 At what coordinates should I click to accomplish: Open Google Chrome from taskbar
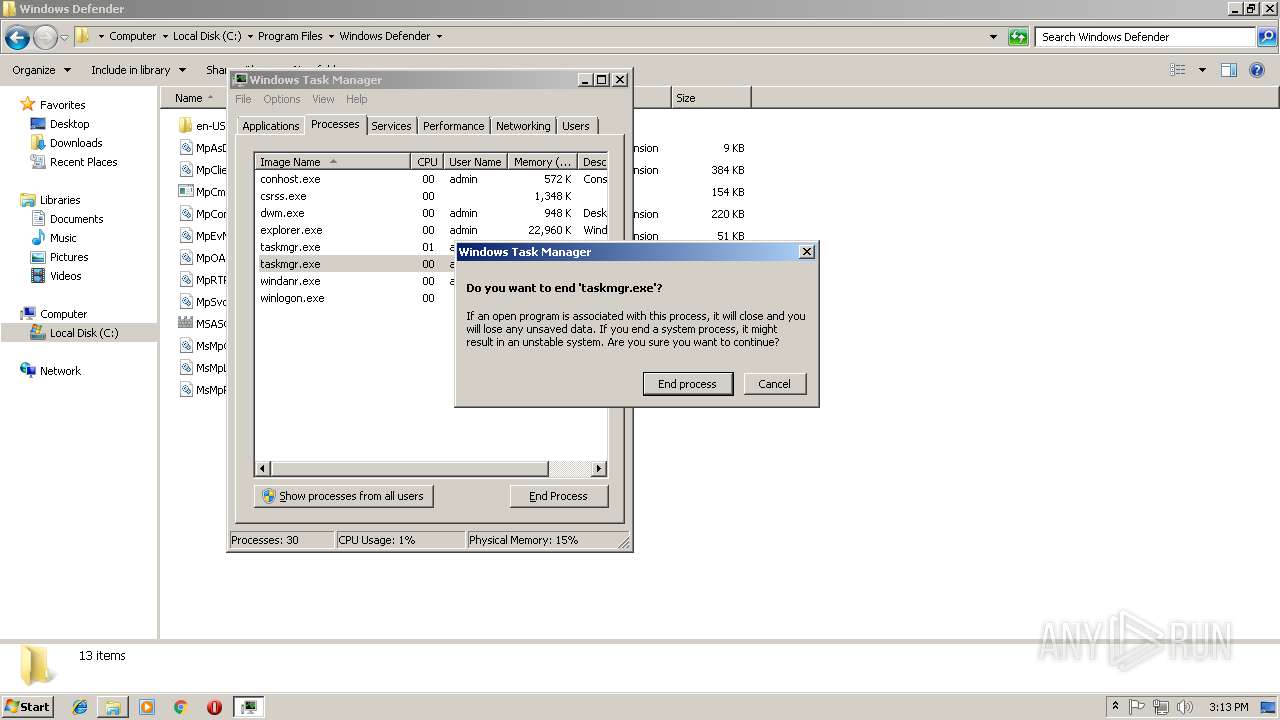[x=181, y=707]
